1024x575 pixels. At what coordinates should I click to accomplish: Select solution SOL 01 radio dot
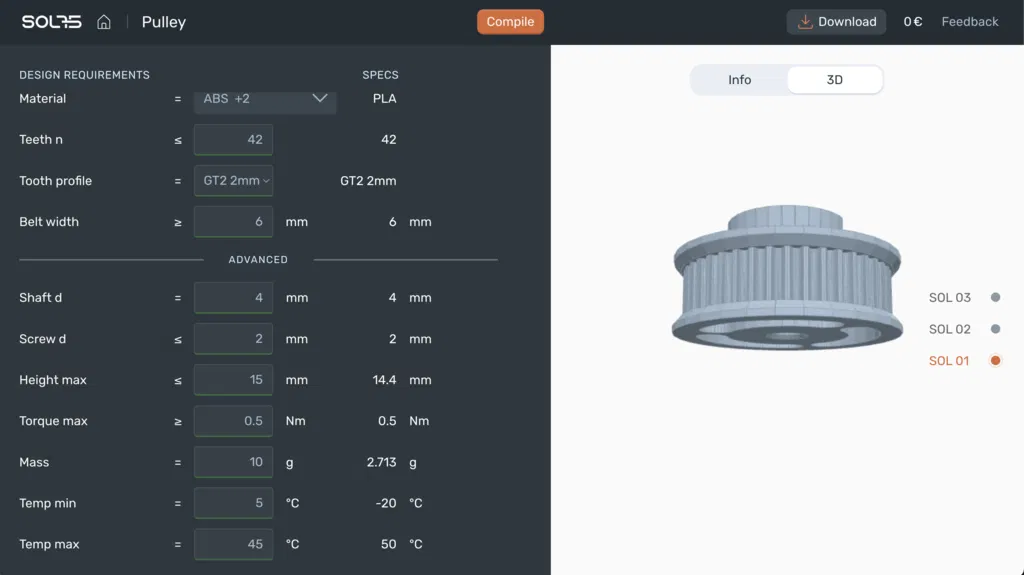pyautogui.click(x=995, y=361)
